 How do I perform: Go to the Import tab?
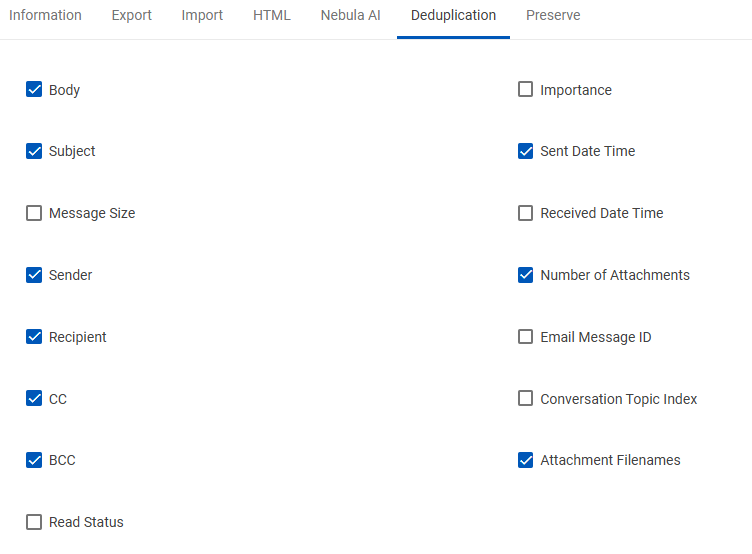(202, 15)
